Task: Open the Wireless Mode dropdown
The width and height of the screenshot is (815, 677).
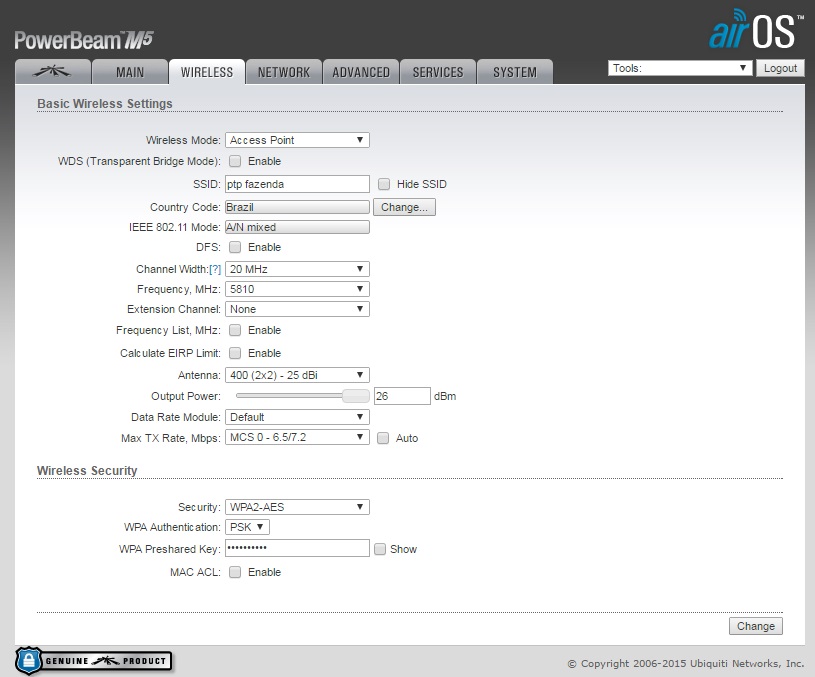Action: pos(297,140)
